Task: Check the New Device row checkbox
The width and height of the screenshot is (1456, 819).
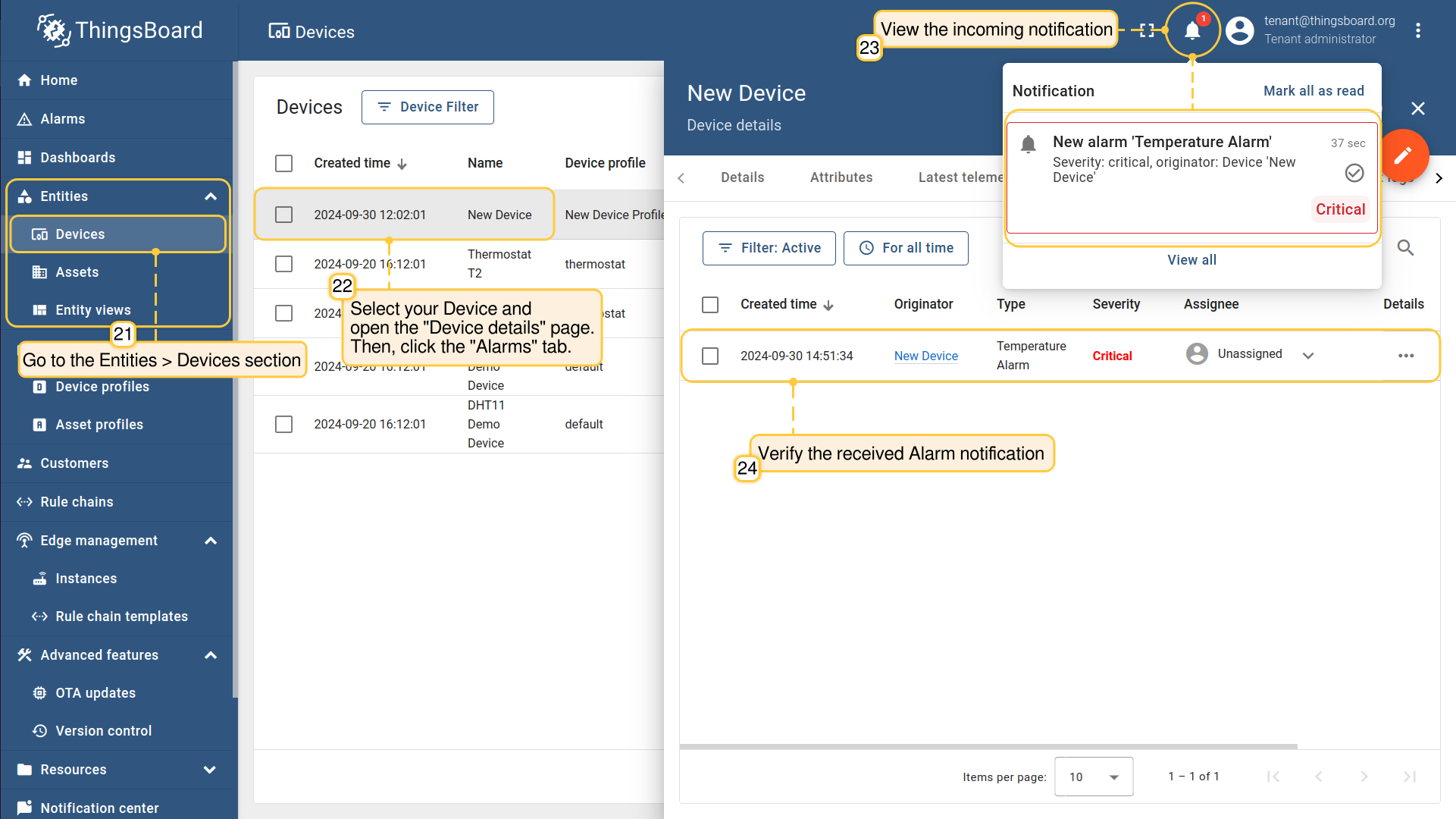Action: (284, 215)
